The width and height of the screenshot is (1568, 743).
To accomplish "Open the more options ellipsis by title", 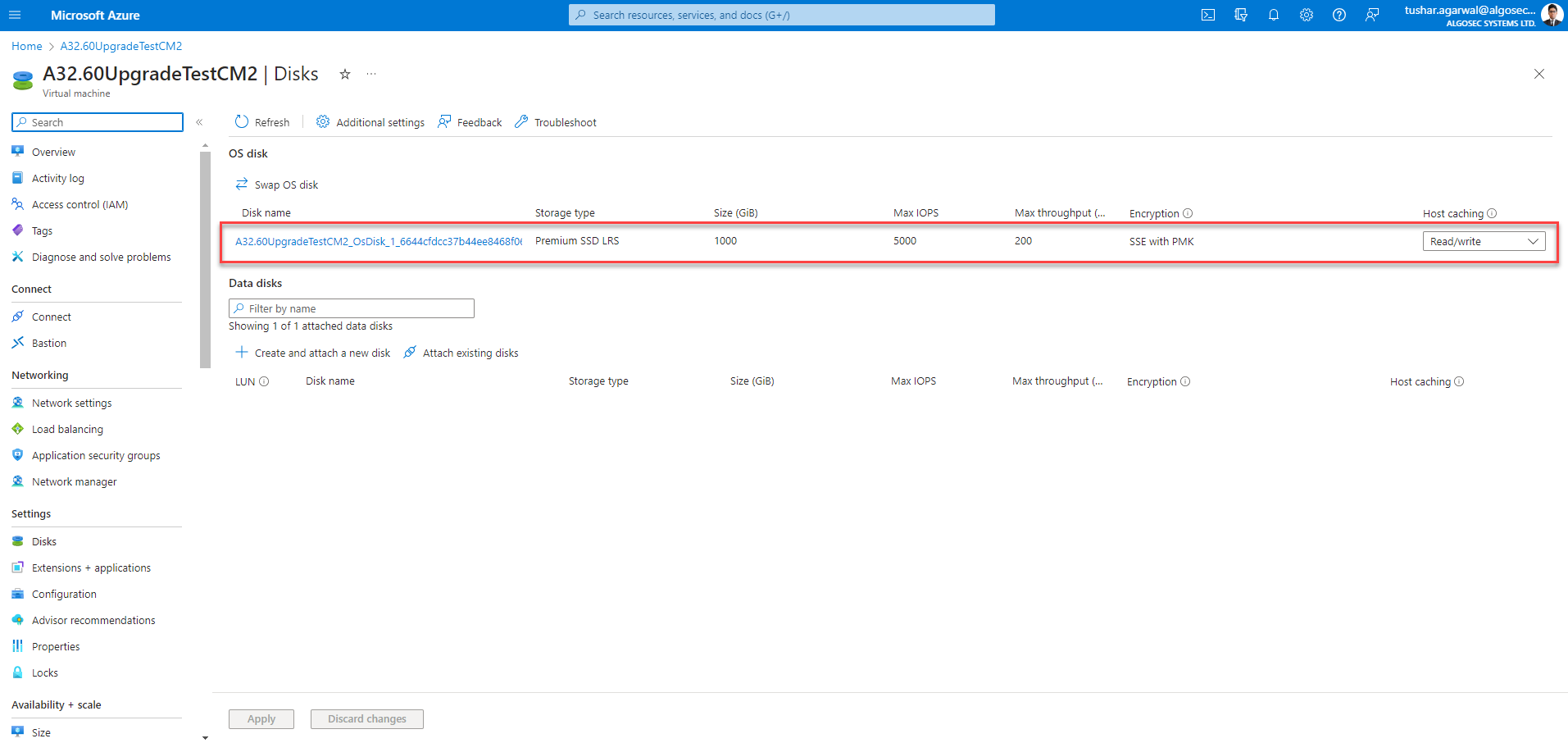I will [371, 75].
